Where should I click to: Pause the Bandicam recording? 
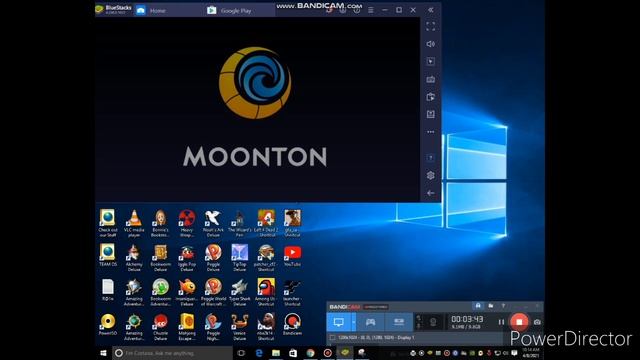click(501, 322)
